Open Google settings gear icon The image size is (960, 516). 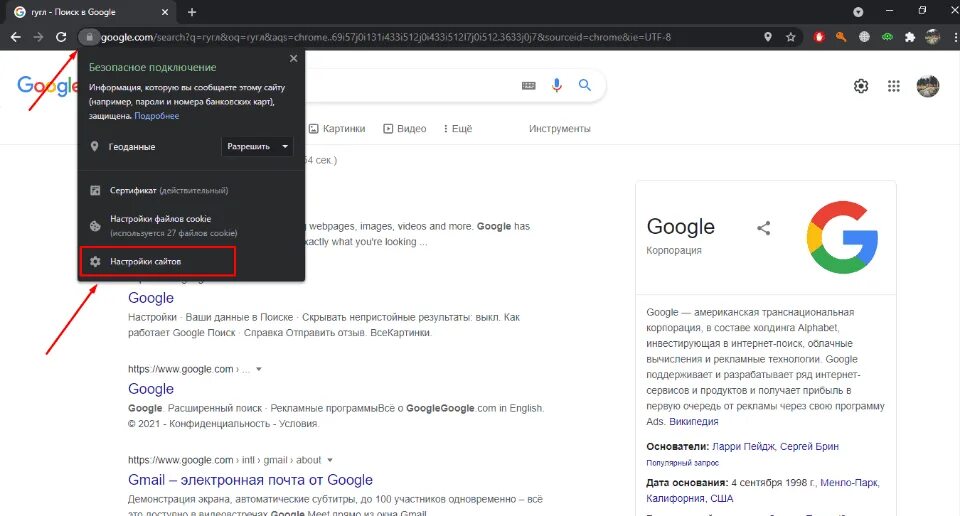coord(861,86)
